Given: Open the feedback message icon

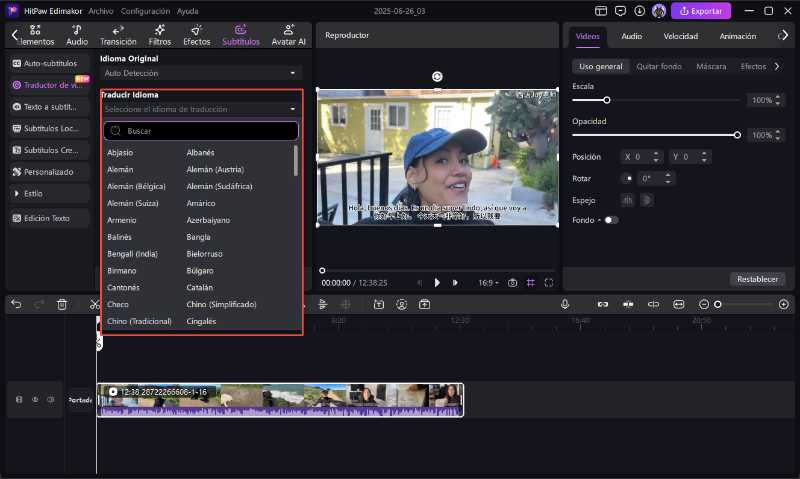Looking at the screenshot, I should (620, 11).
